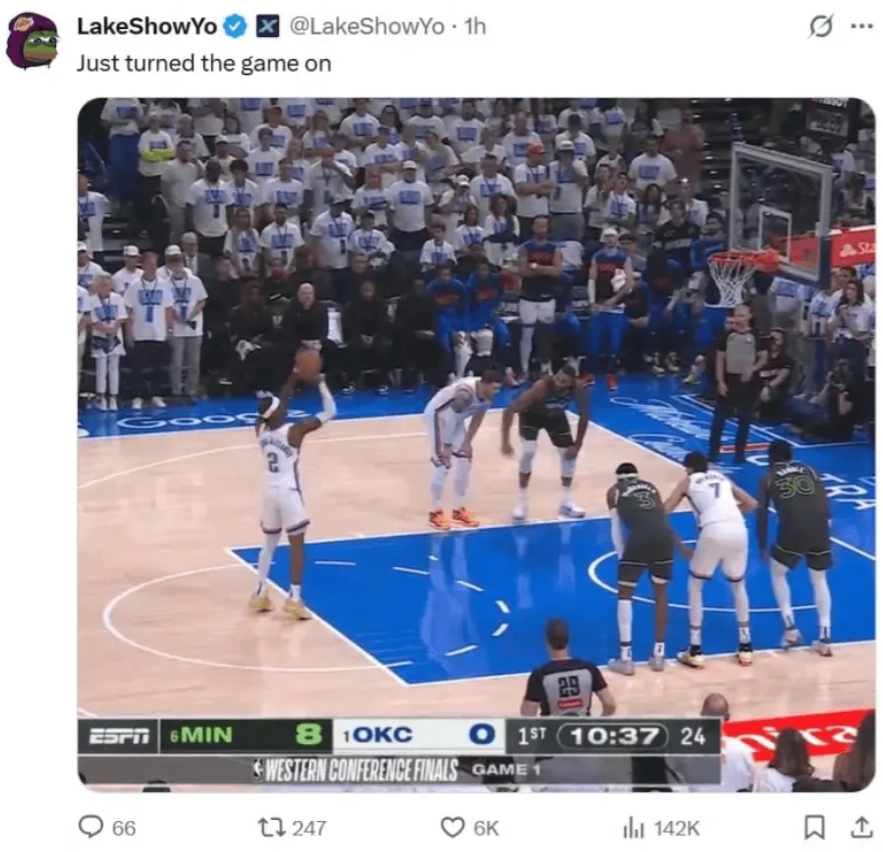Open the 1h timestamp link
The height and width of the screenshot is (852, 883).
[475, 26]
